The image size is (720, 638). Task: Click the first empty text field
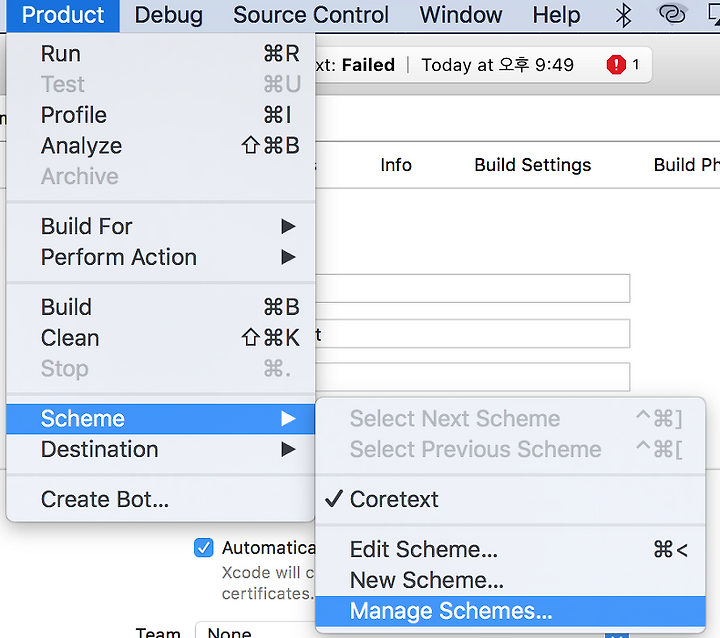pos(472,288)
